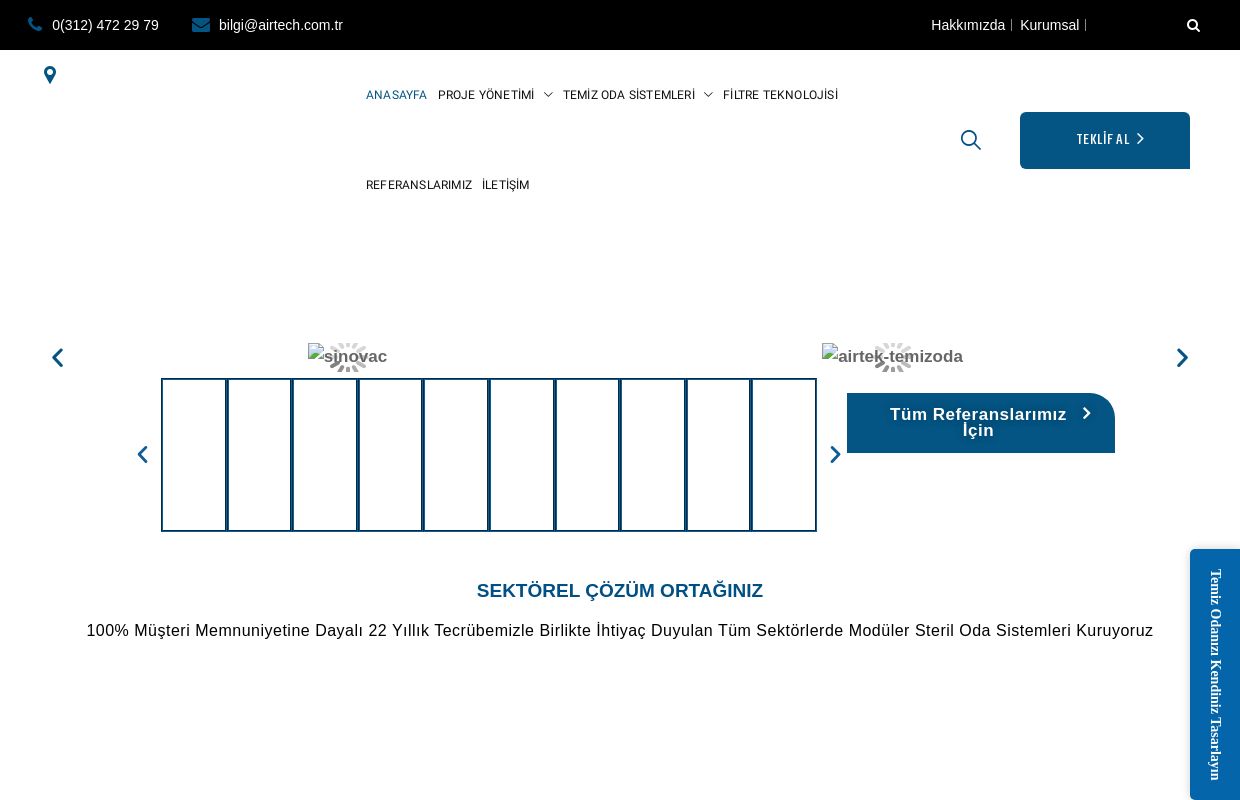Screen dimensions: 1240x800
Task: Click the phone icon in top bar
Action: 35,25
